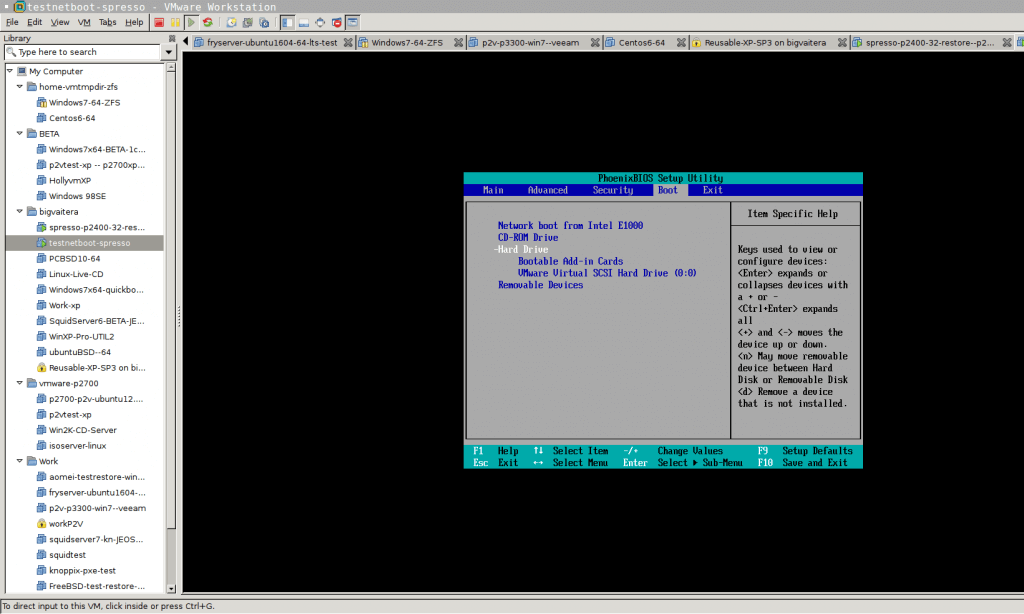Revert to snapshot toolbar icon

pyautogui.click(x=248, y=22)
